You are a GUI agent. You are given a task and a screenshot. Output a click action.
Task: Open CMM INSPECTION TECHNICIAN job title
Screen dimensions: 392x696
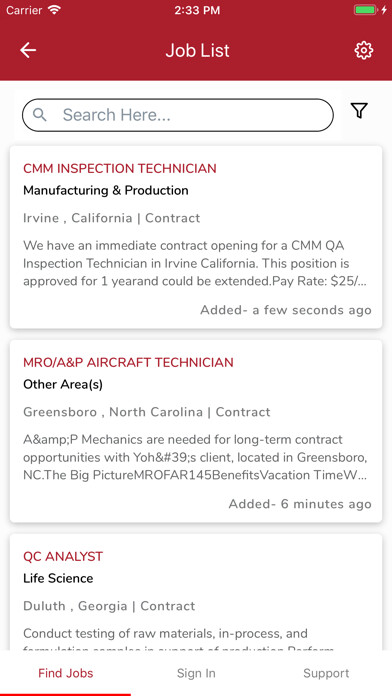(x=120, y=169)
